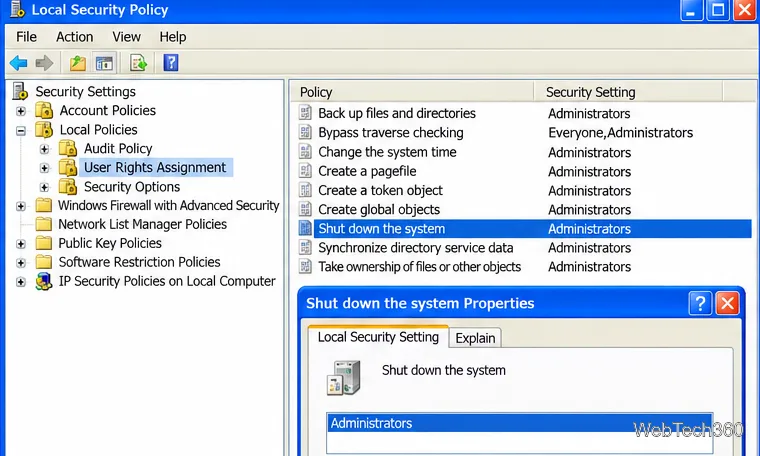Click the server icon in Properties dialog

(x=344, y=377)
